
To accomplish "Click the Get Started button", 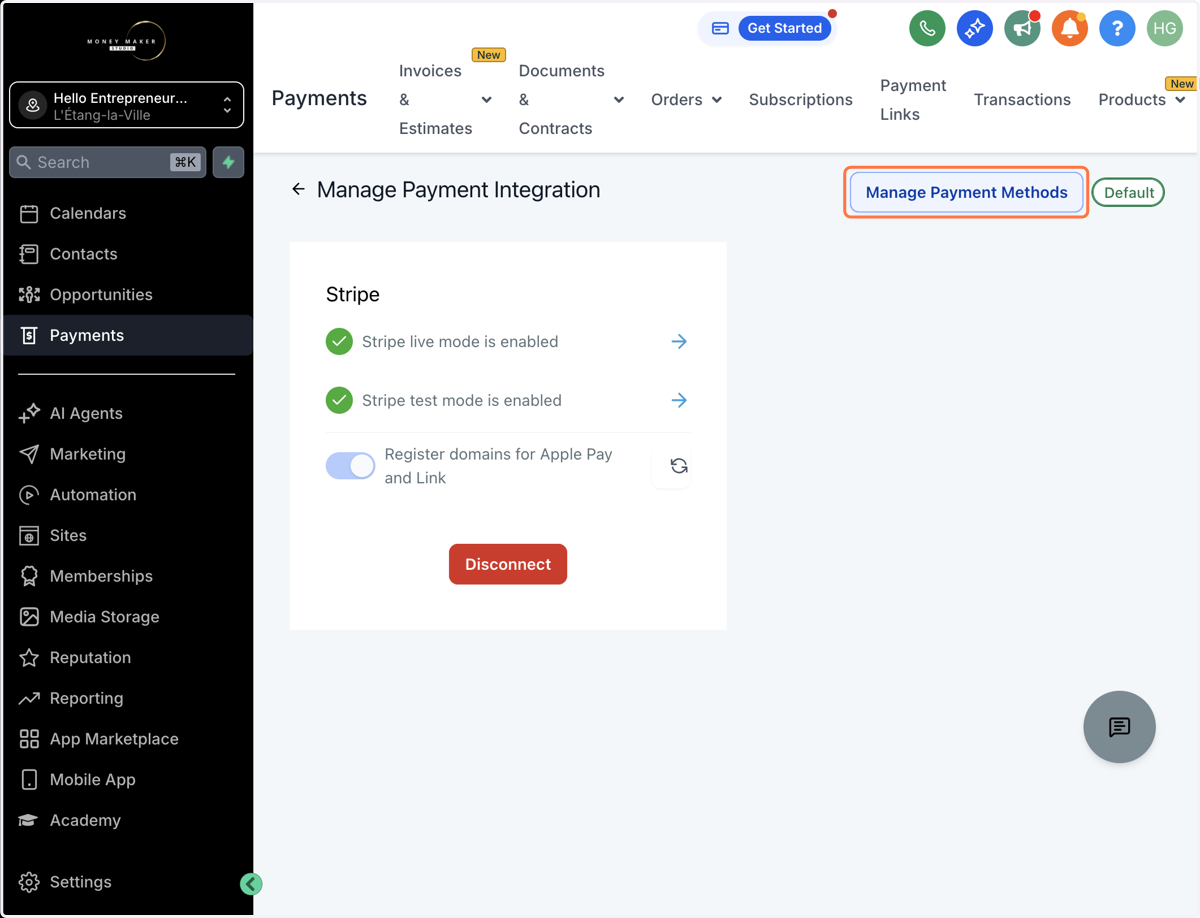I will coord(785,28).
